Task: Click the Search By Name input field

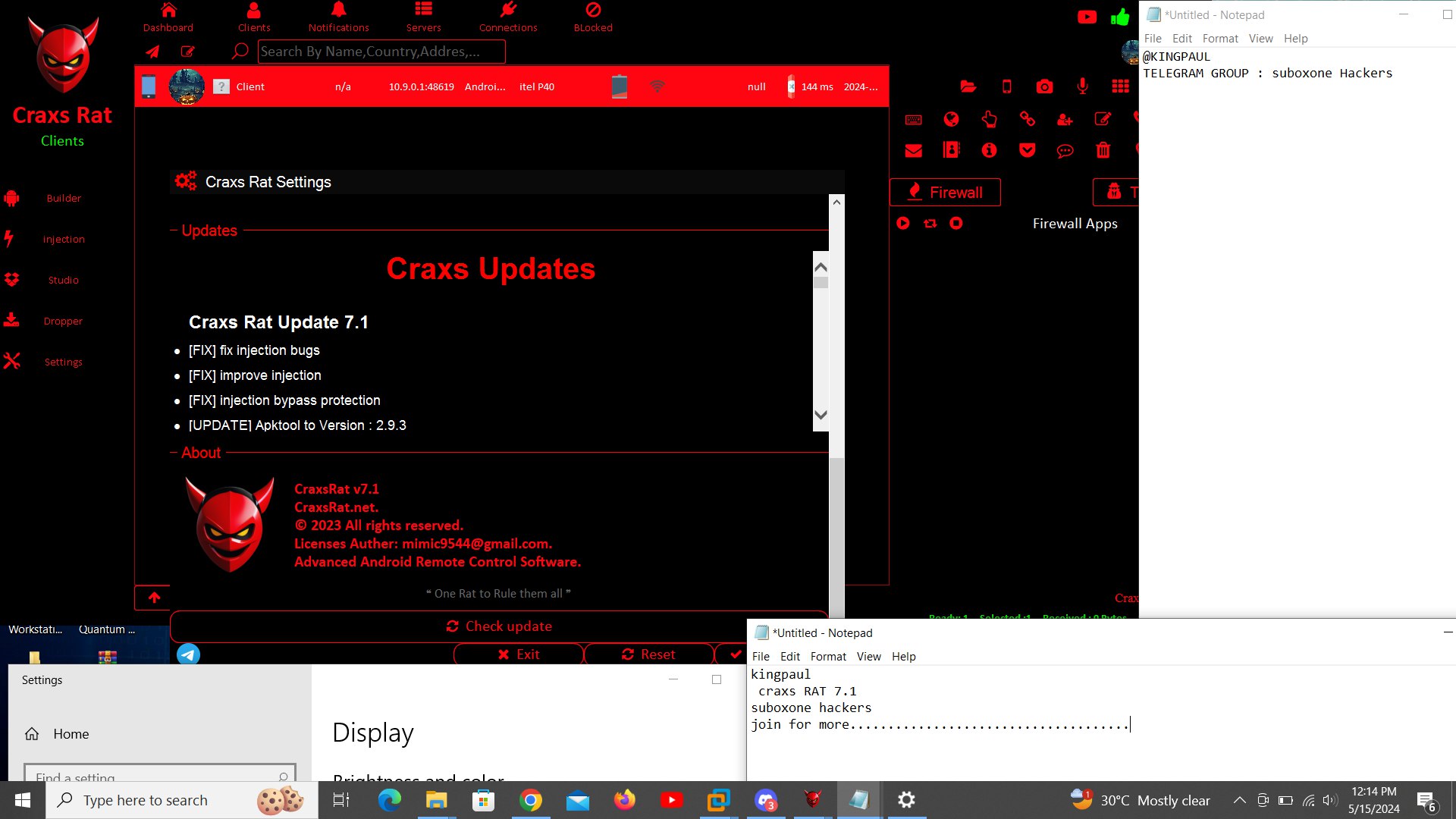Action: tap(381, 52)
